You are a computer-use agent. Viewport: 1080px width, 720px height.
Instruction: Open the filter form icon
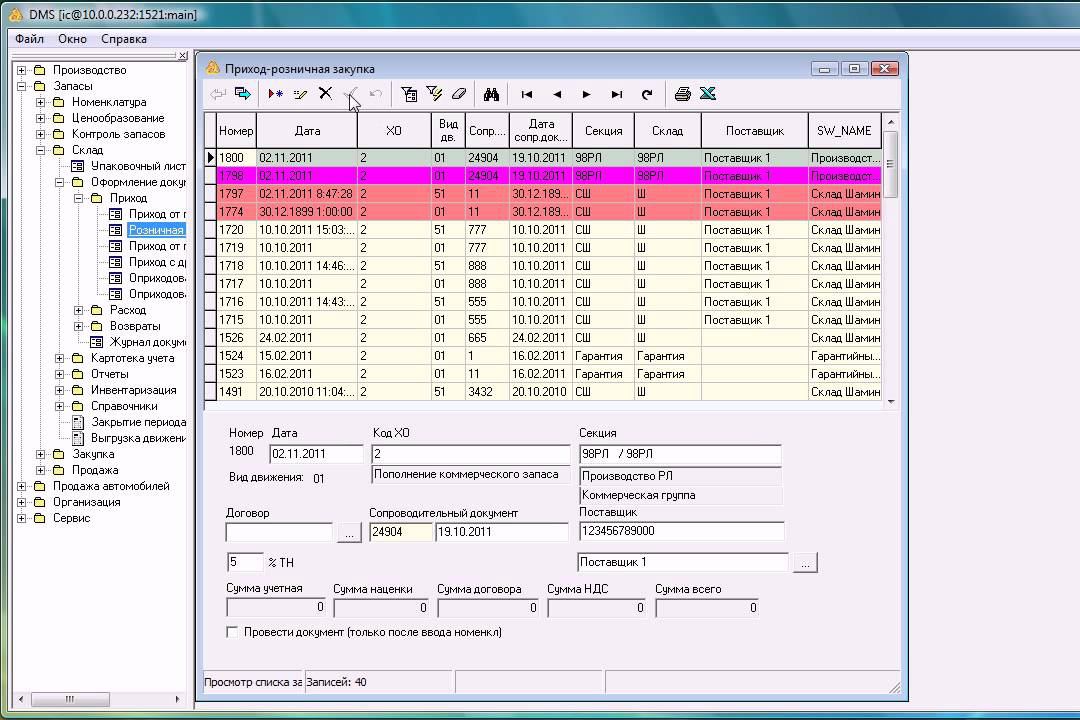(x=409, y=94)
